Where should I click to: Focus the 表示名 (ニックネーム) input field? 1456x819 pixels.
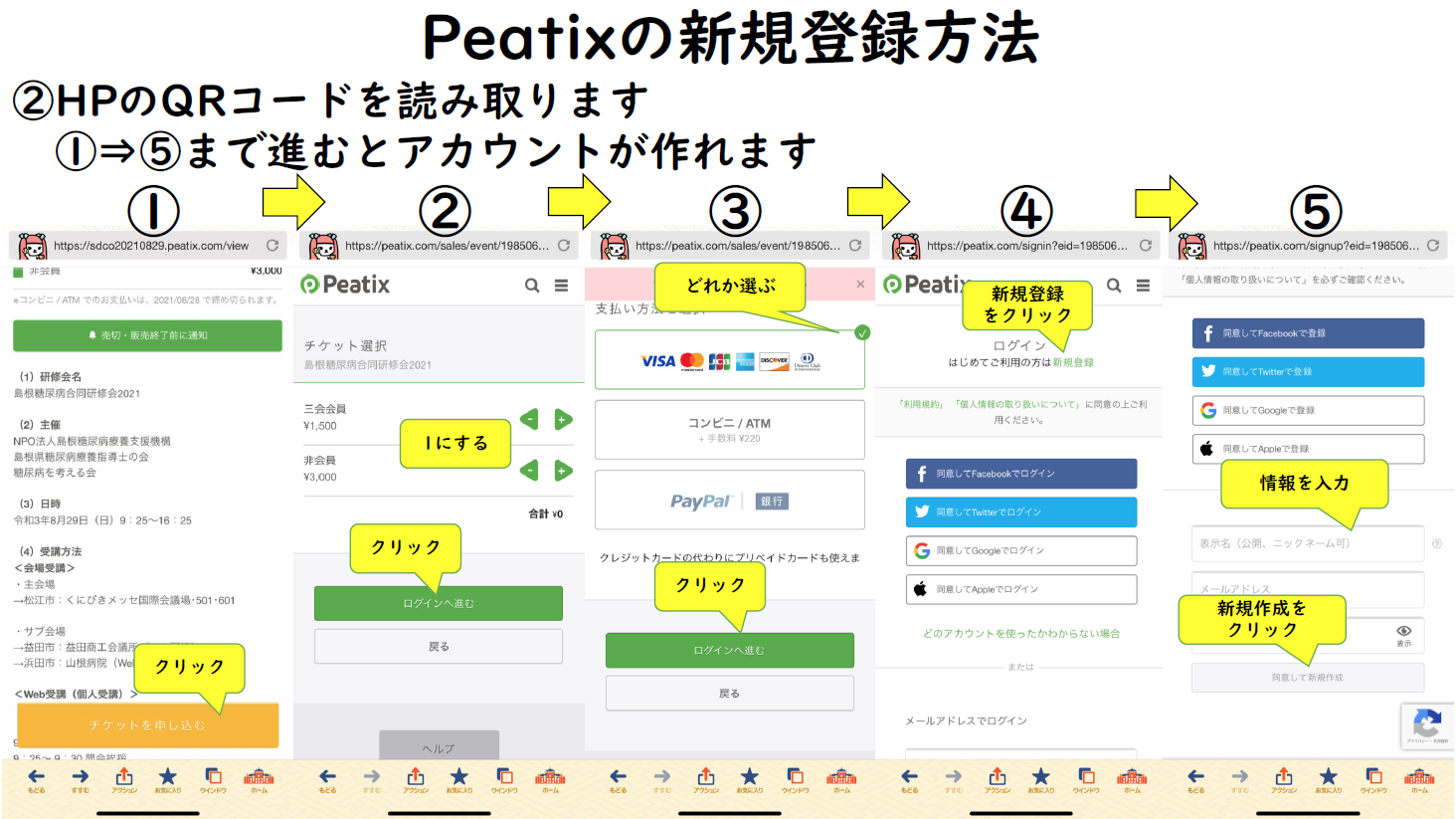(1308, 543)
